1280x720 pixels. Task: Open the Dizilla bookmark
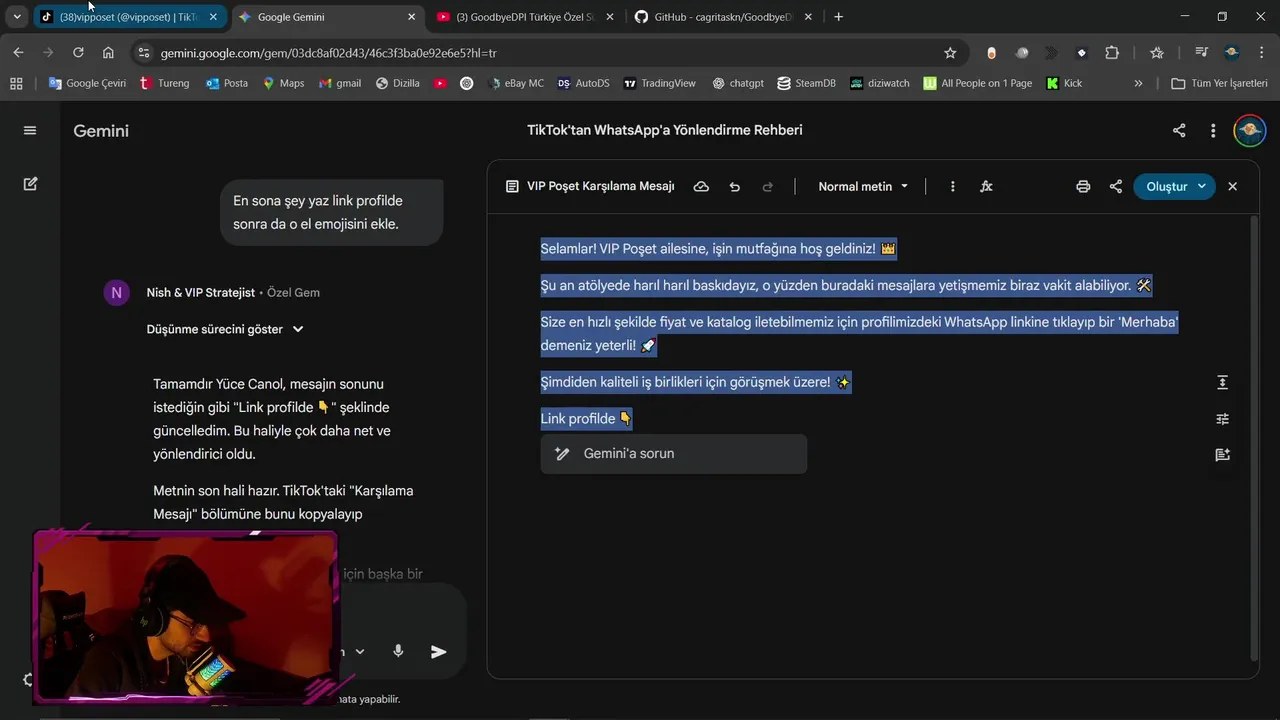point(397,83)
